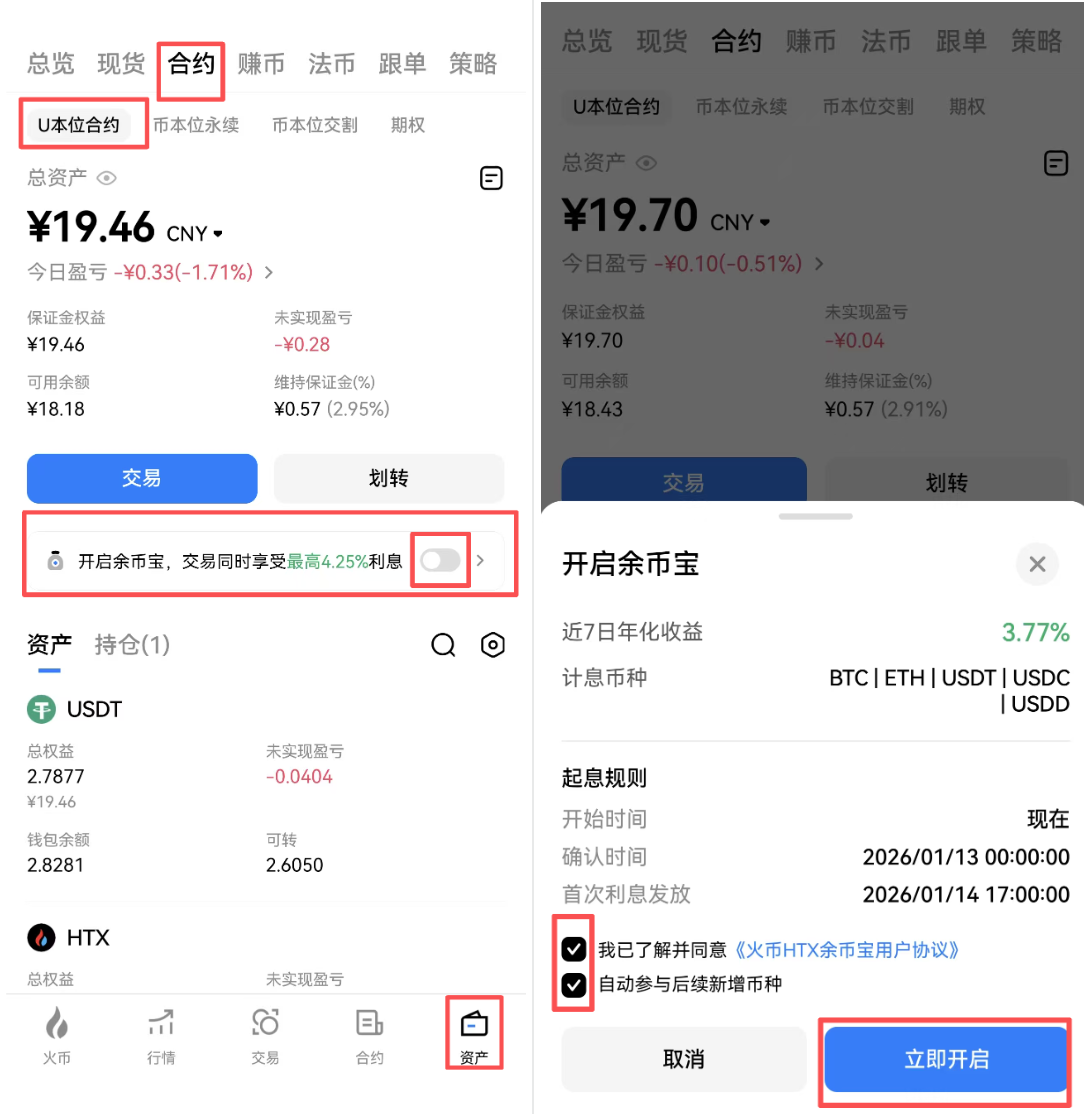
Task: Expand 今日盈亏 details chevron on left screen
Action: [x=269, y=272]
